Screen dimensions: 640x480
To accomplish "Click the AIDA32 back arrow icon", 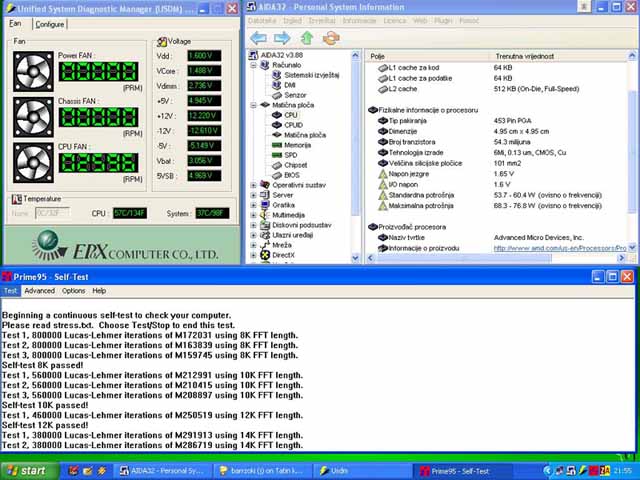I will 258,38.
